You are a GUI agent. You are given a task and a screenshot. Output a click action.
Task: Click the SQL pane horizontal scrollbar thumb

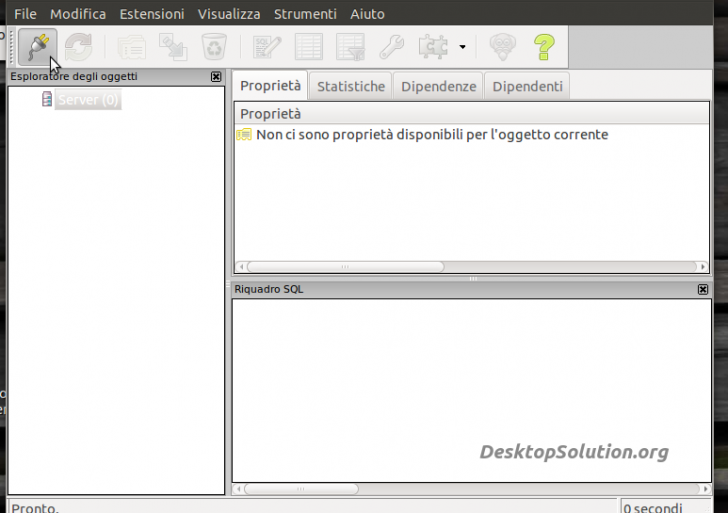click(301, 489)
